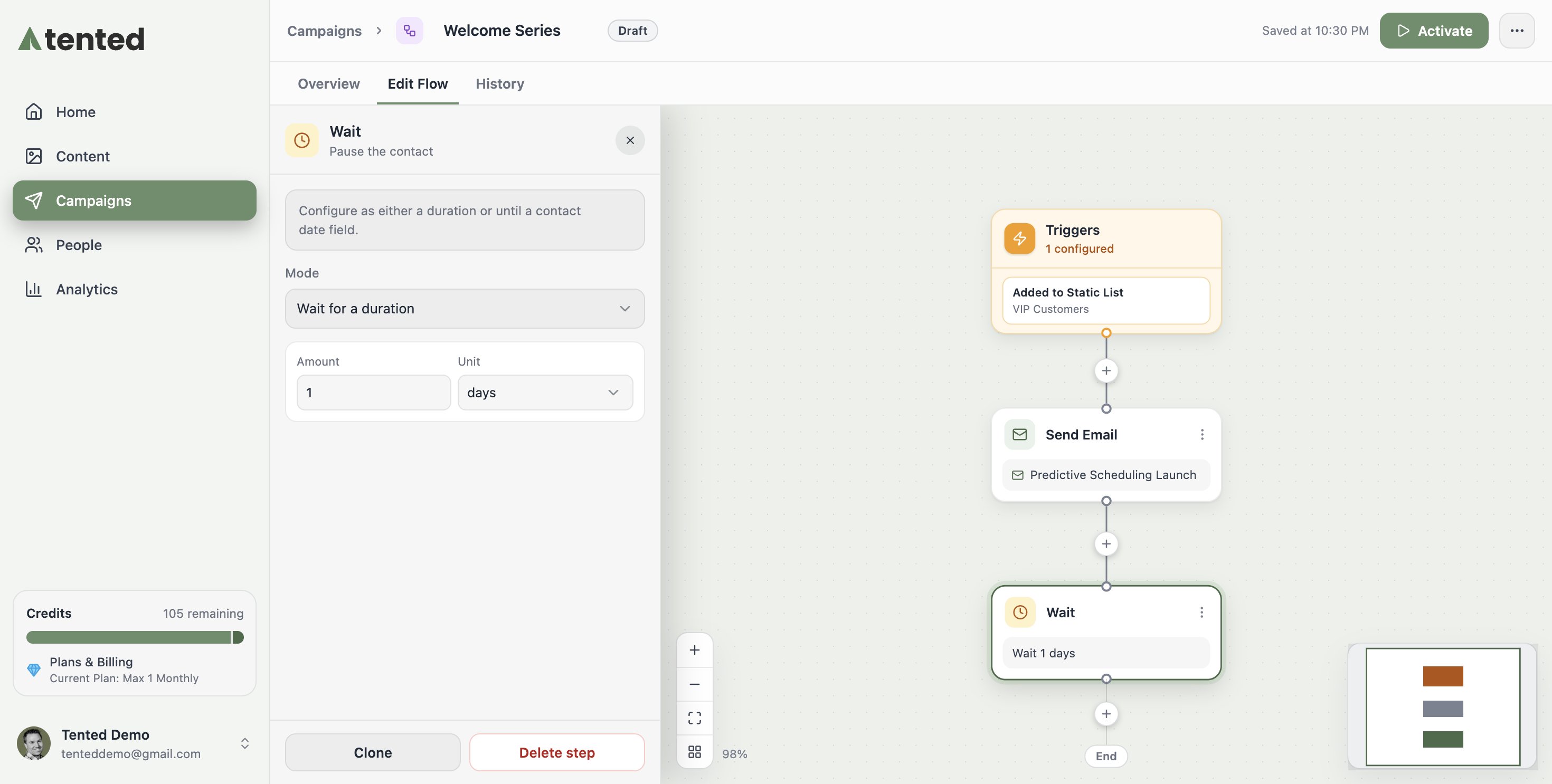The image size is (1552, 784).
Task: Open Wait node options menu
Action: (1201, 613)
